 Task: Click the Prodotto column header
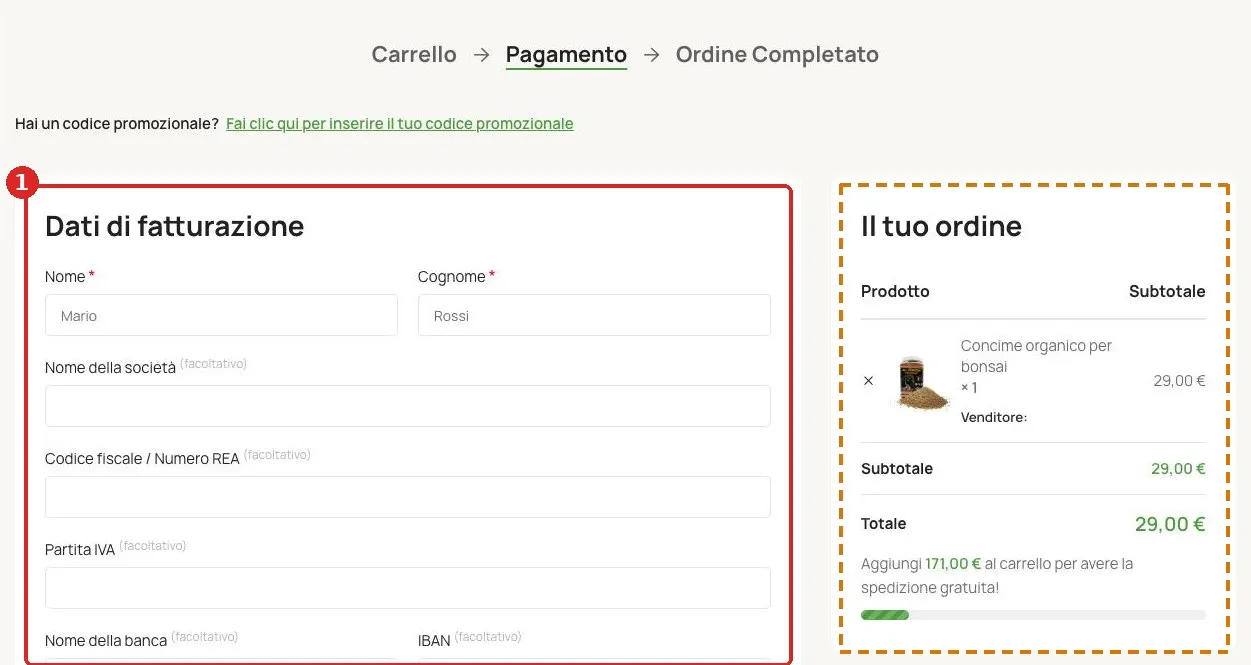tap(895, 291)
